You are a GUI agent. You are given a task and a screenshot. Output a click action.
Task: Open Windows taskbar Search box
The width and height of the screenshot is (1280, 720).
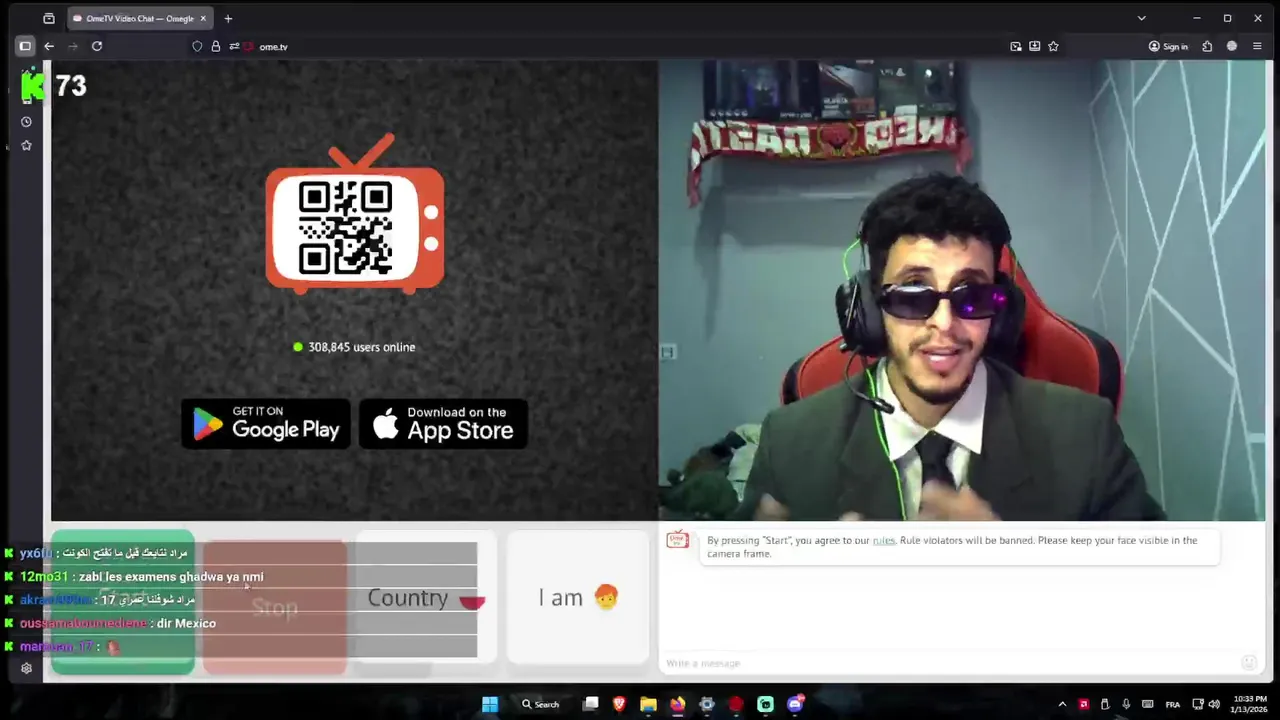541,704
